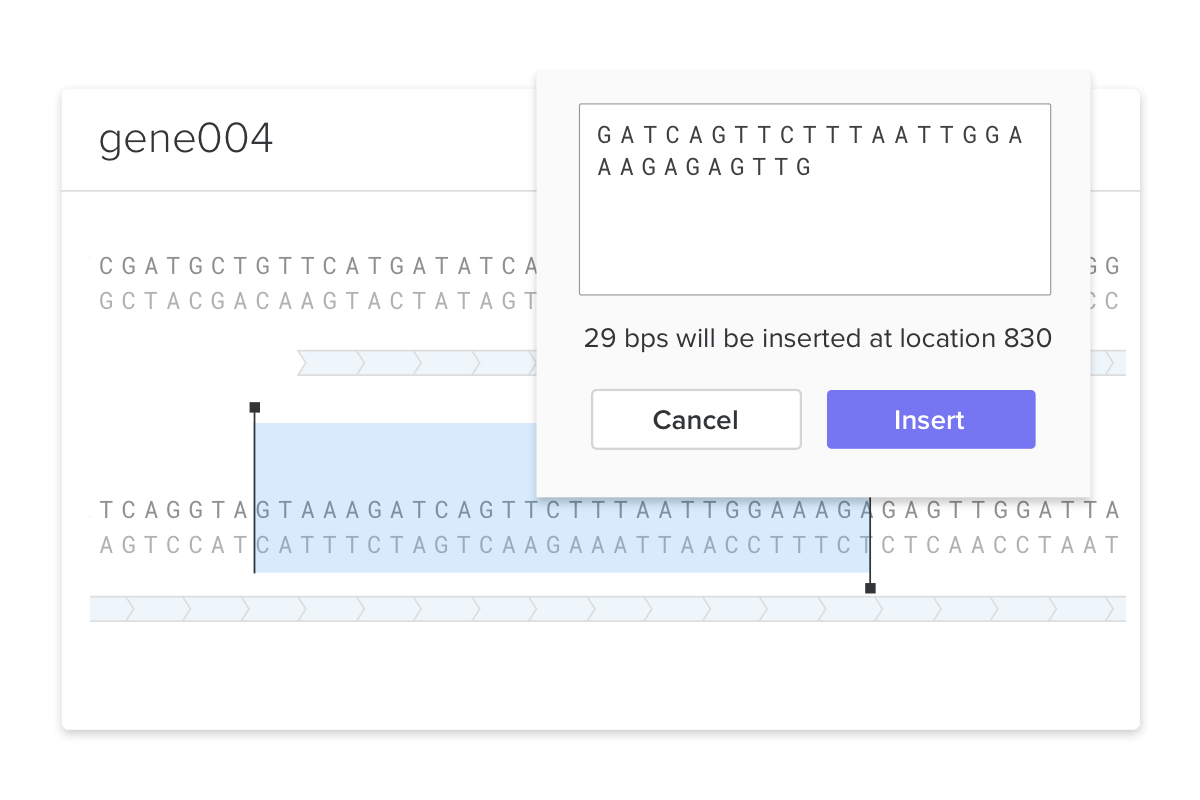Click the AGTCCAT complementary bases before the selection
This screenshot has height=800, width=1200.
tap(175, 545)
